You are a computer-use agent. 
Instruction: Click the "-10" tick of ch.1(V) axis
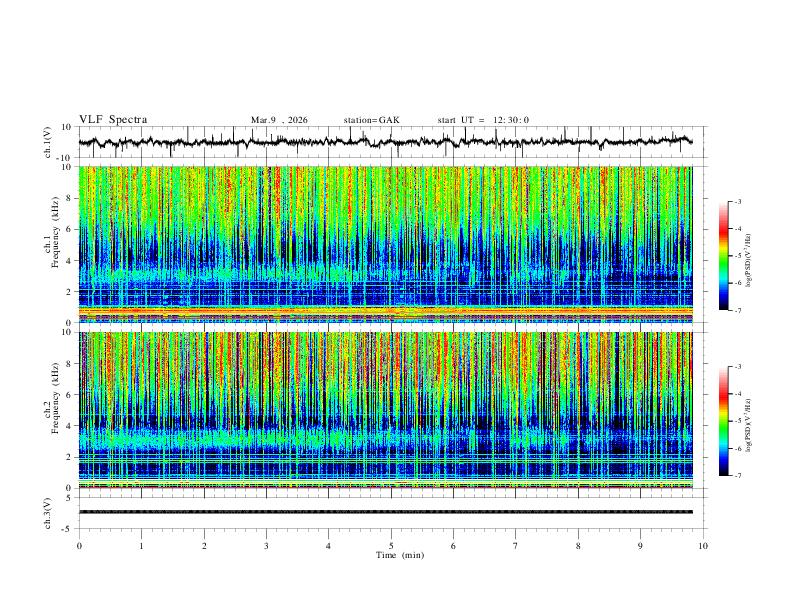click(x=64, y=158)
